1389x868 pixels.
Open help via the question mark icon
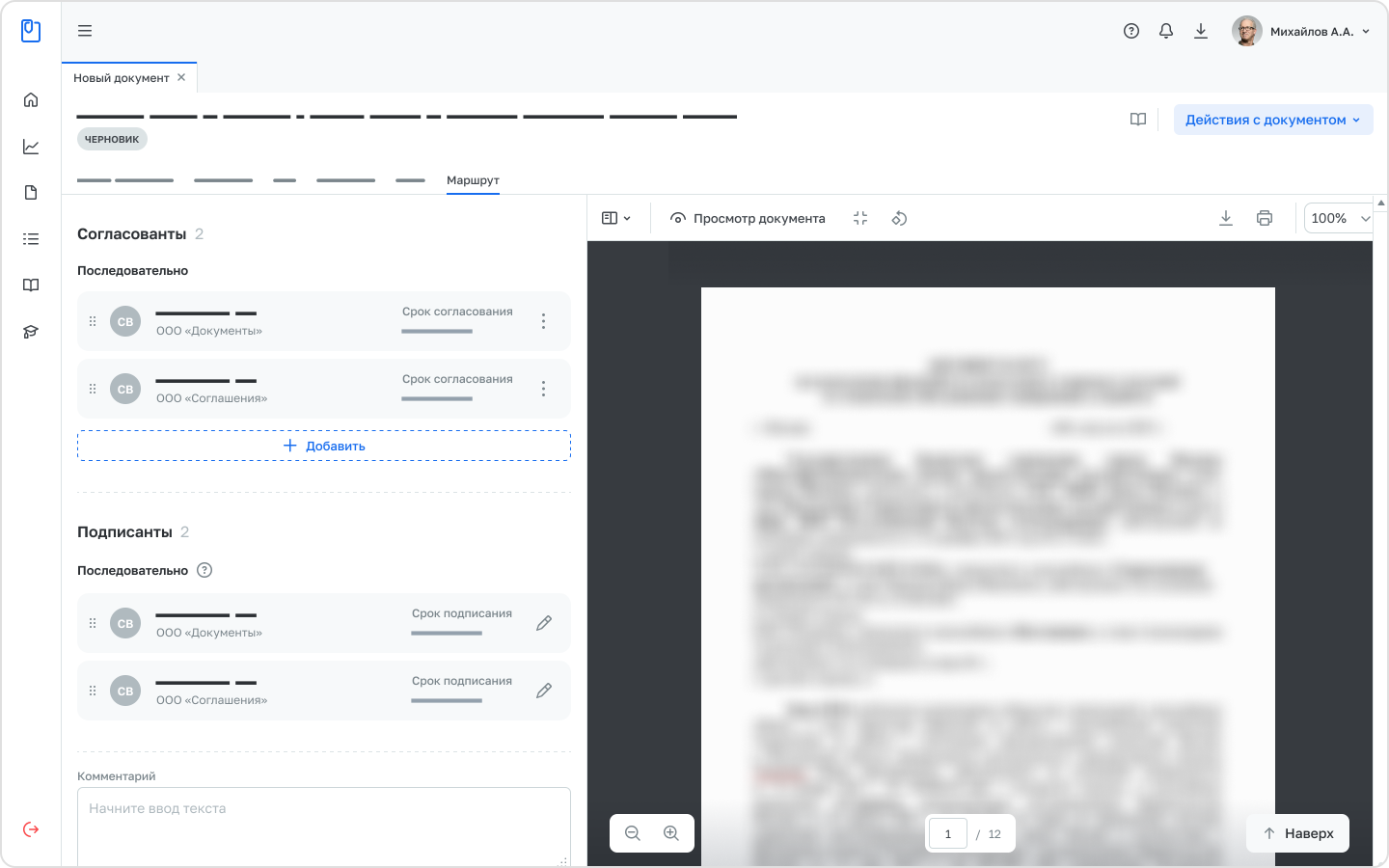coord(1131,31)
